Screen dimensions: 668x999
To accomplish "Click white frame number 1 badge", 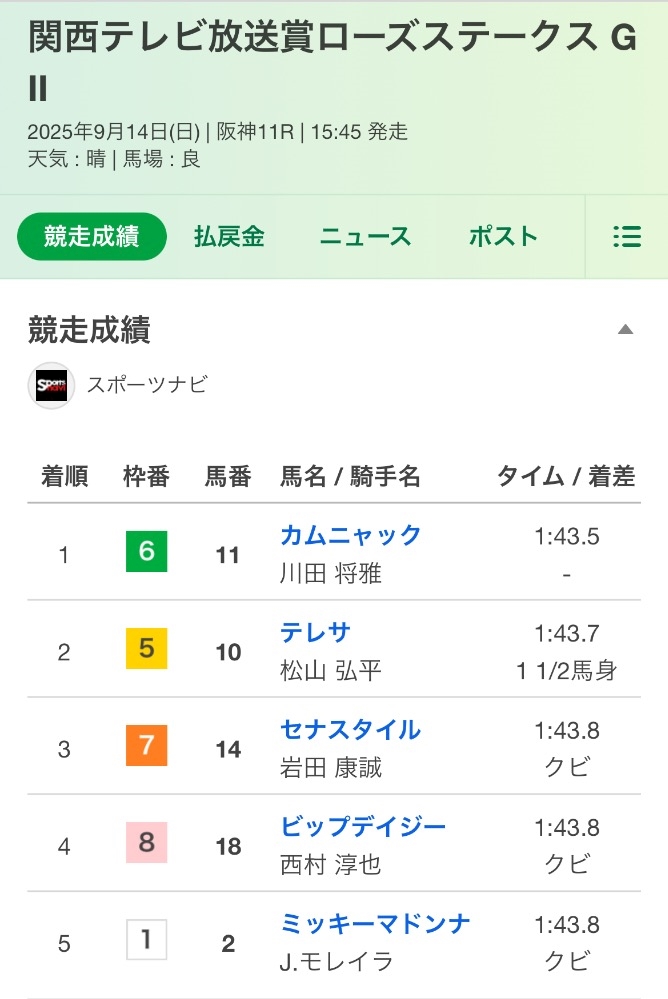I will click(x=147, y=939).
